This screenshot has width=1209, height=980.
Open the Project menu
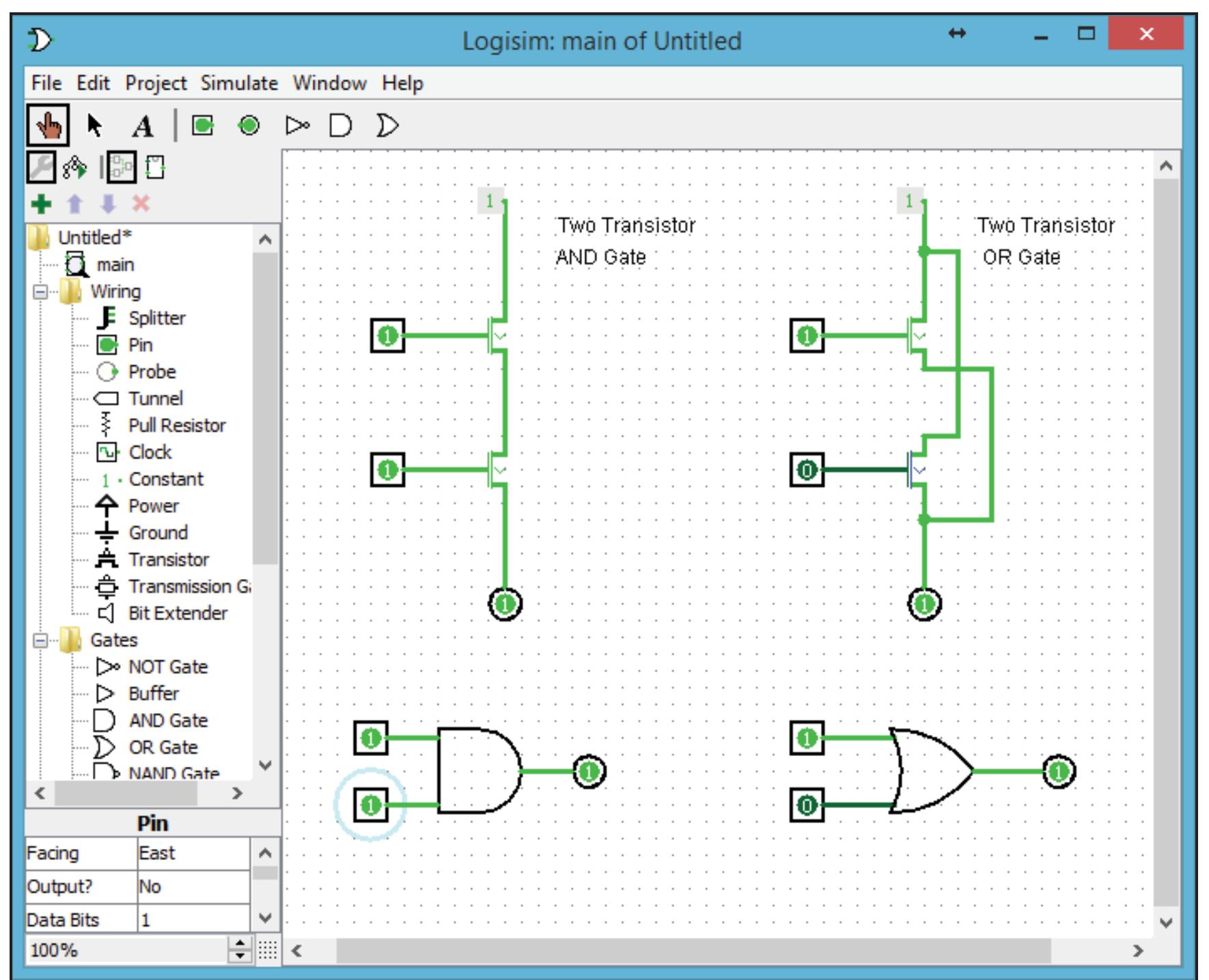click(156, 83)
